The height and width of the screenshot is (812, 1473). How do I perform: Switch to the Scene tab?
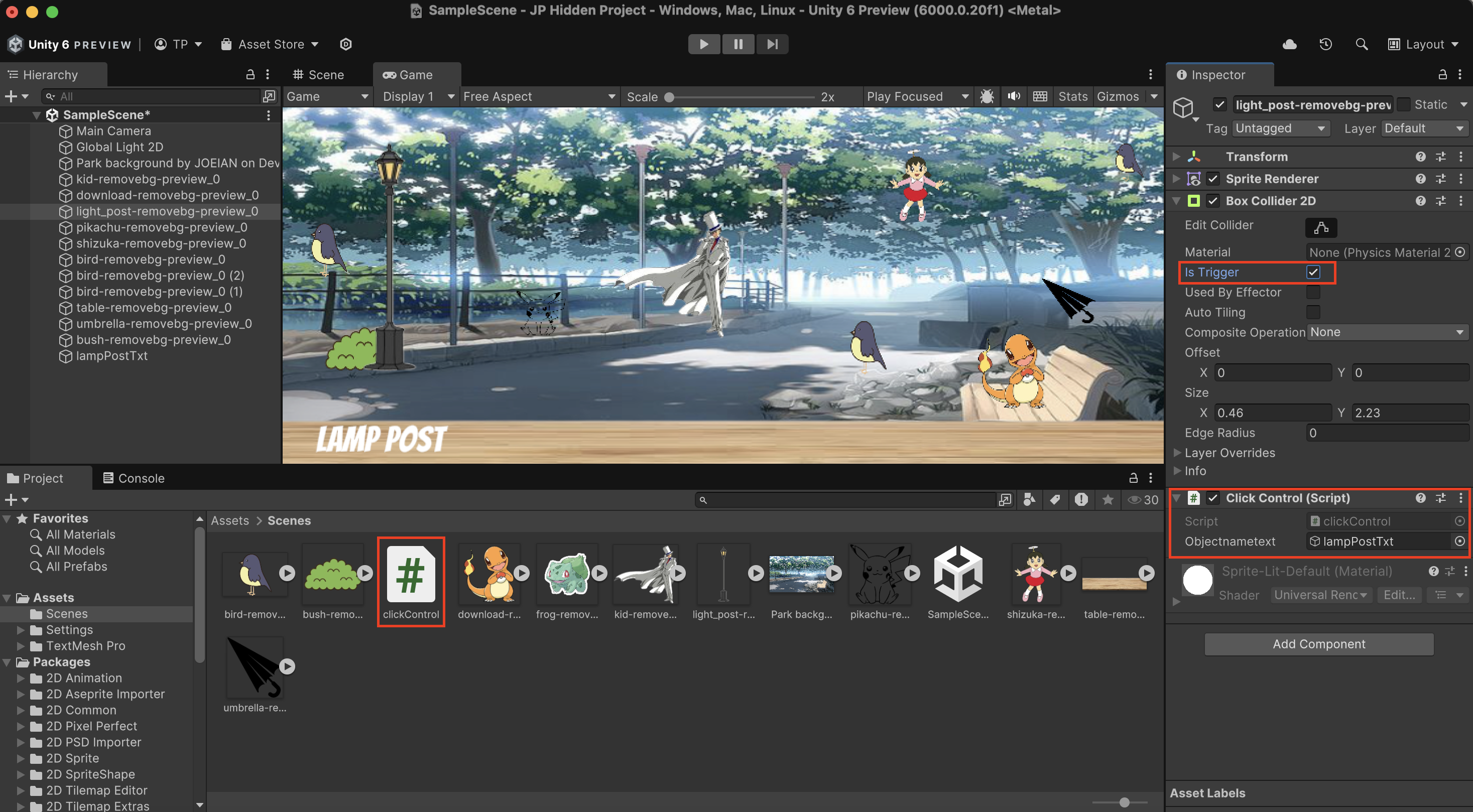318,74
